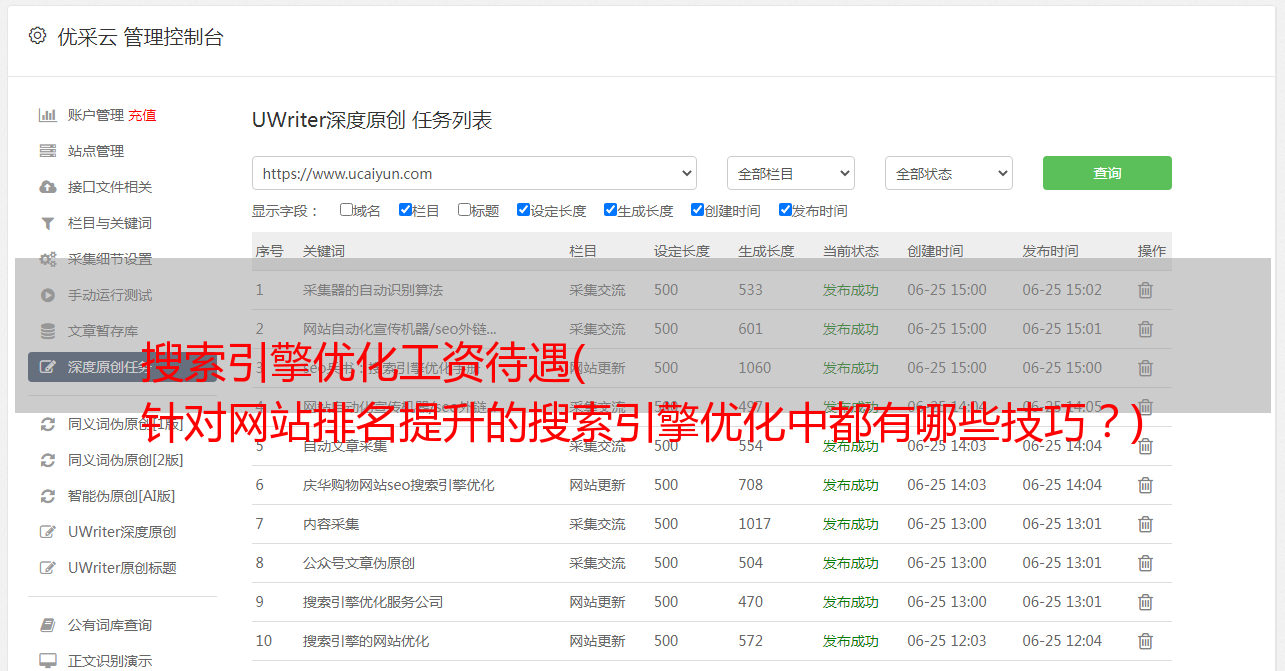This screenshot has width=1285, height=671.
Task: Open 手动运行测试 in the sidebar
Action: (110, 295)
